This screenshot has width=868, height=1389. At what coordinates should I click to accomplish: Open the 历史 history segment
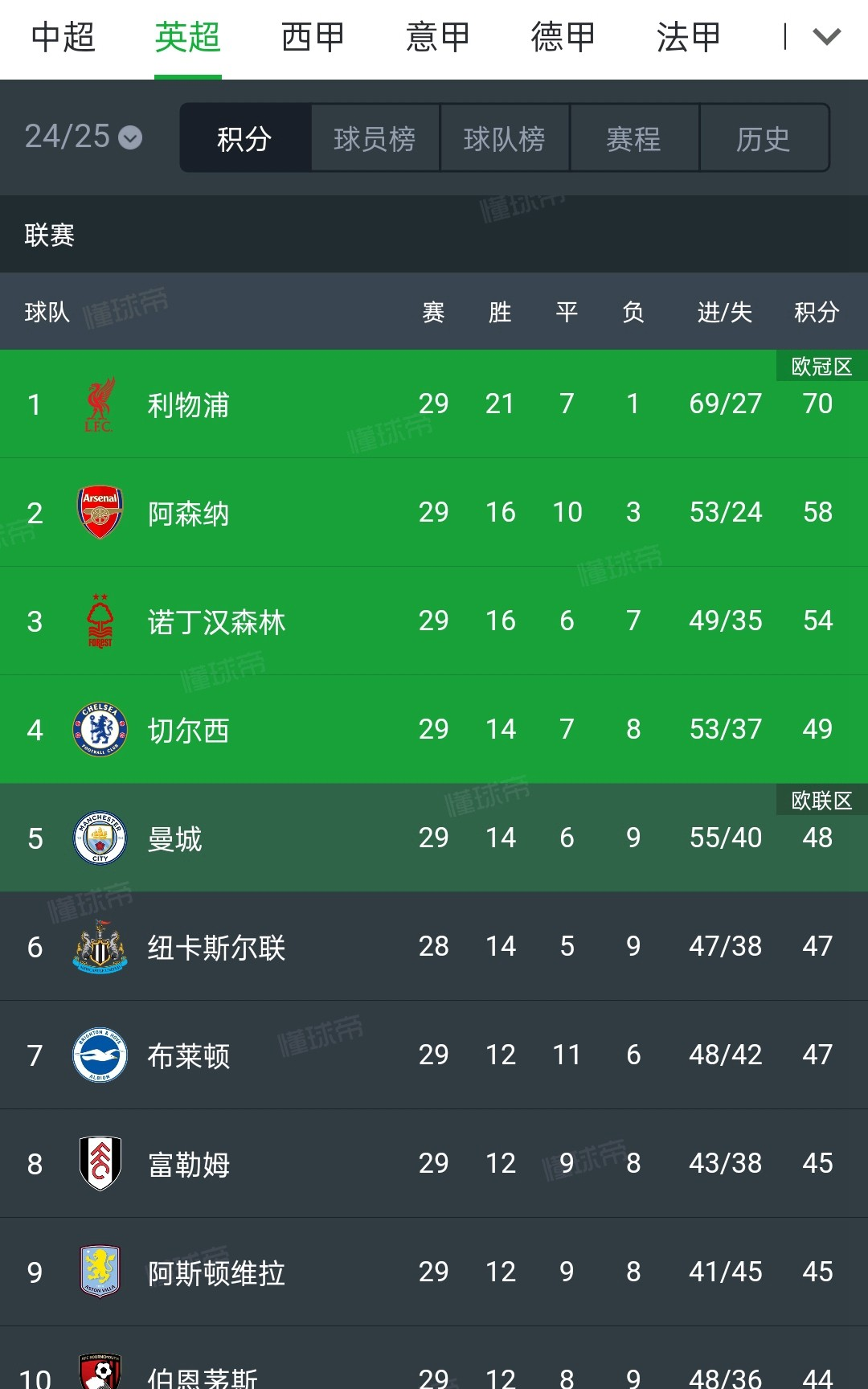pyautogui.click(x=764, y=138)
